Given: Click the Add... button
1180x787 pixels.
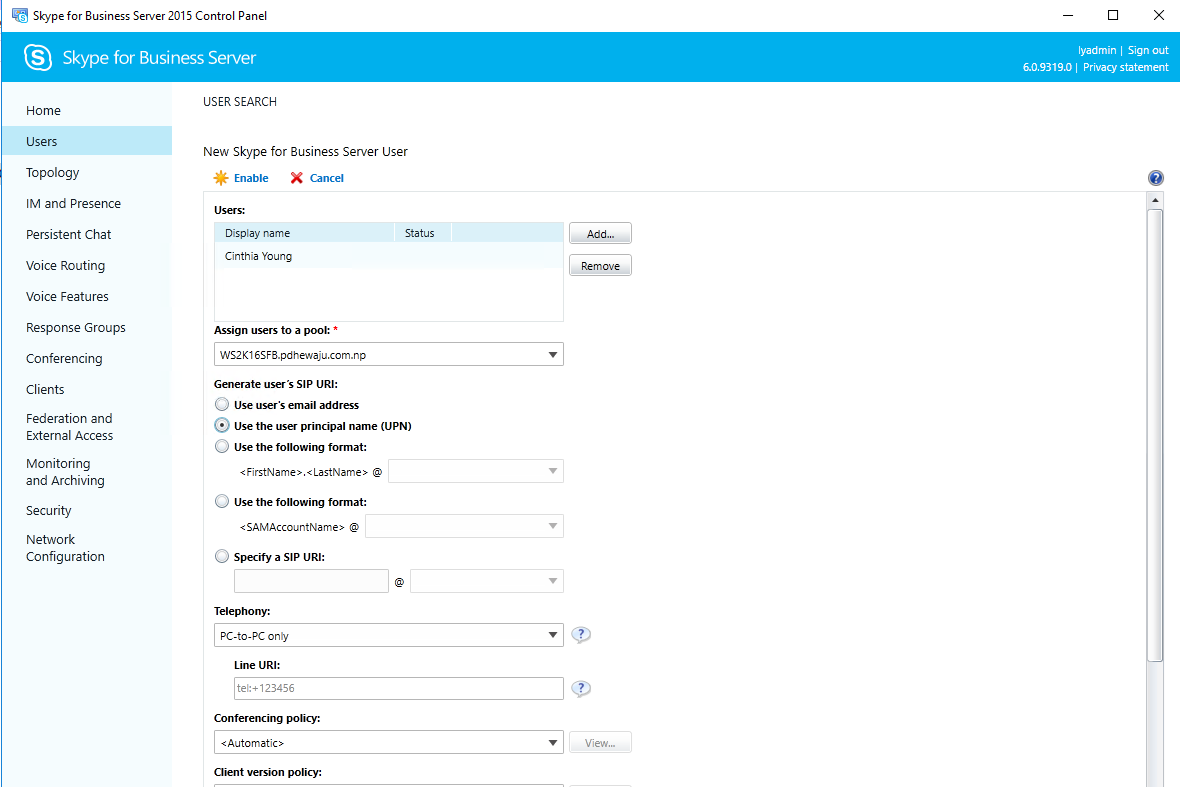Looking at the screenshot, I should (600, 233).
